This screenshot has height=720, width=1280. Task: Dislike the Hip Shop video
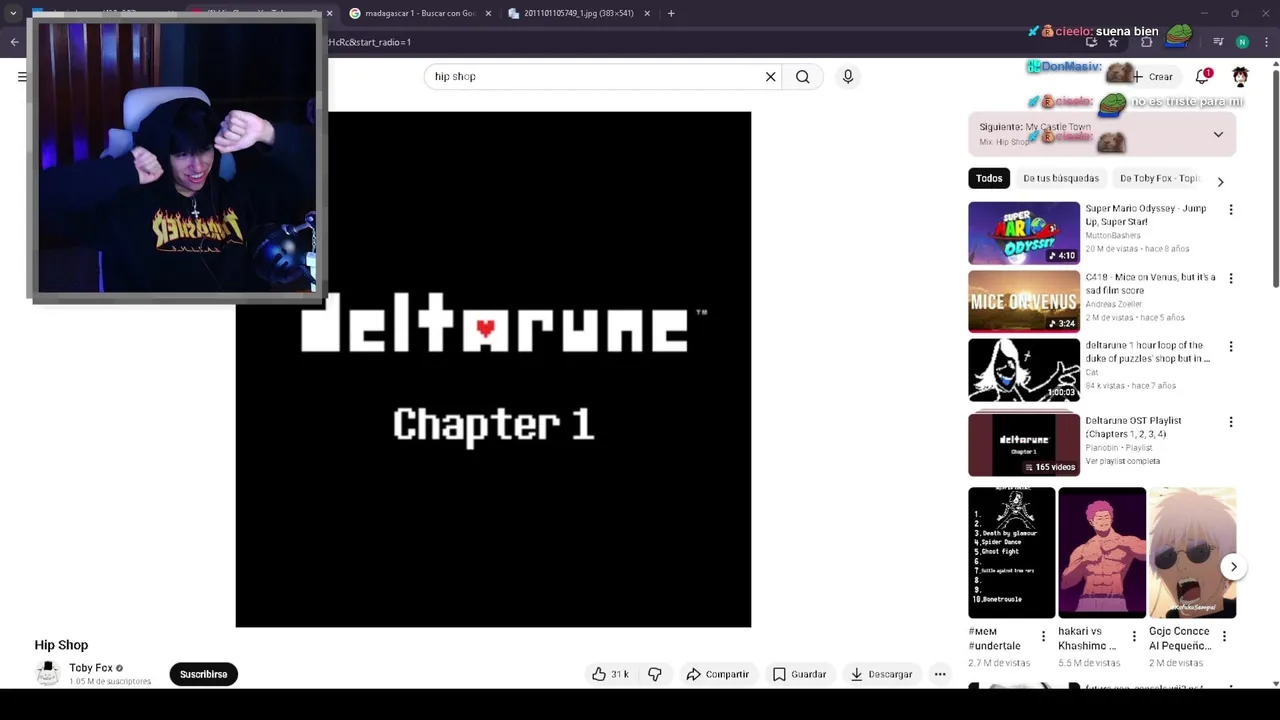coord(655,674)
